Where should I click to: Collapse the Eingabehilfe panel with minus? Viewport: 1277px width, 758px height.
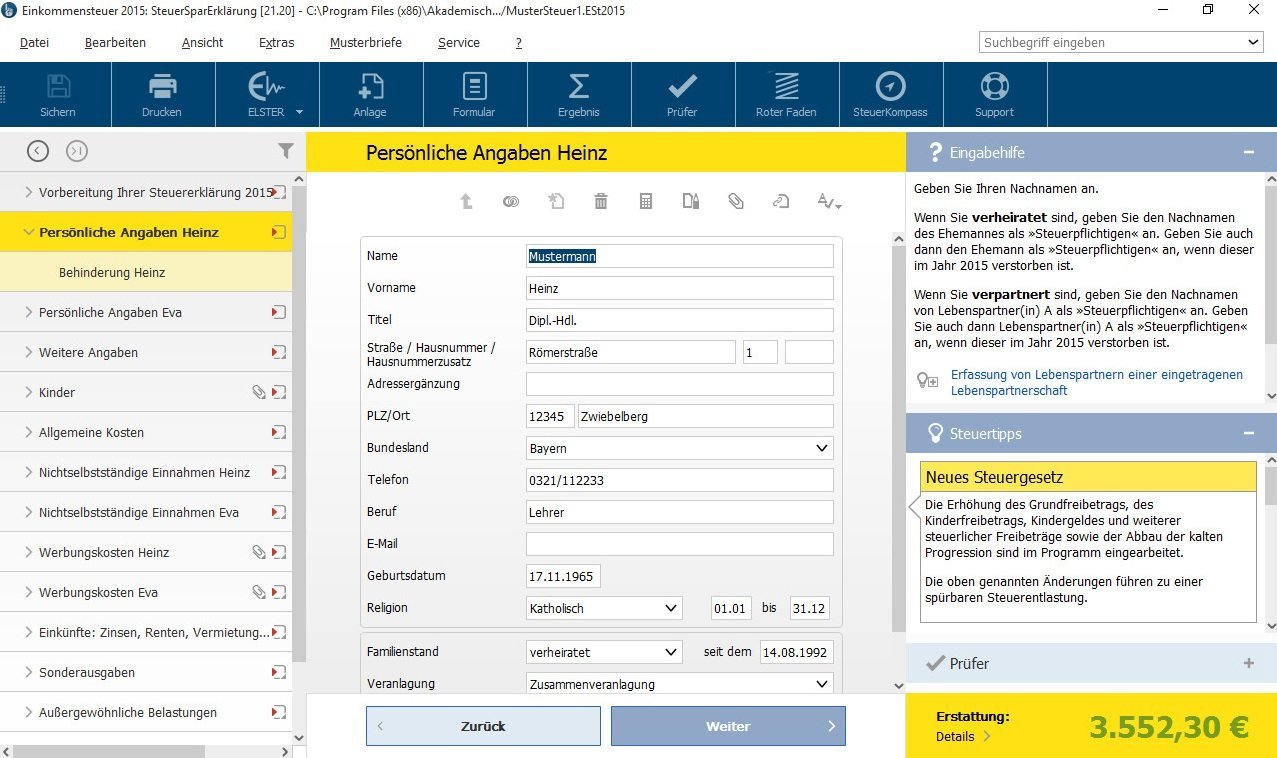[x=1248, y=152]
